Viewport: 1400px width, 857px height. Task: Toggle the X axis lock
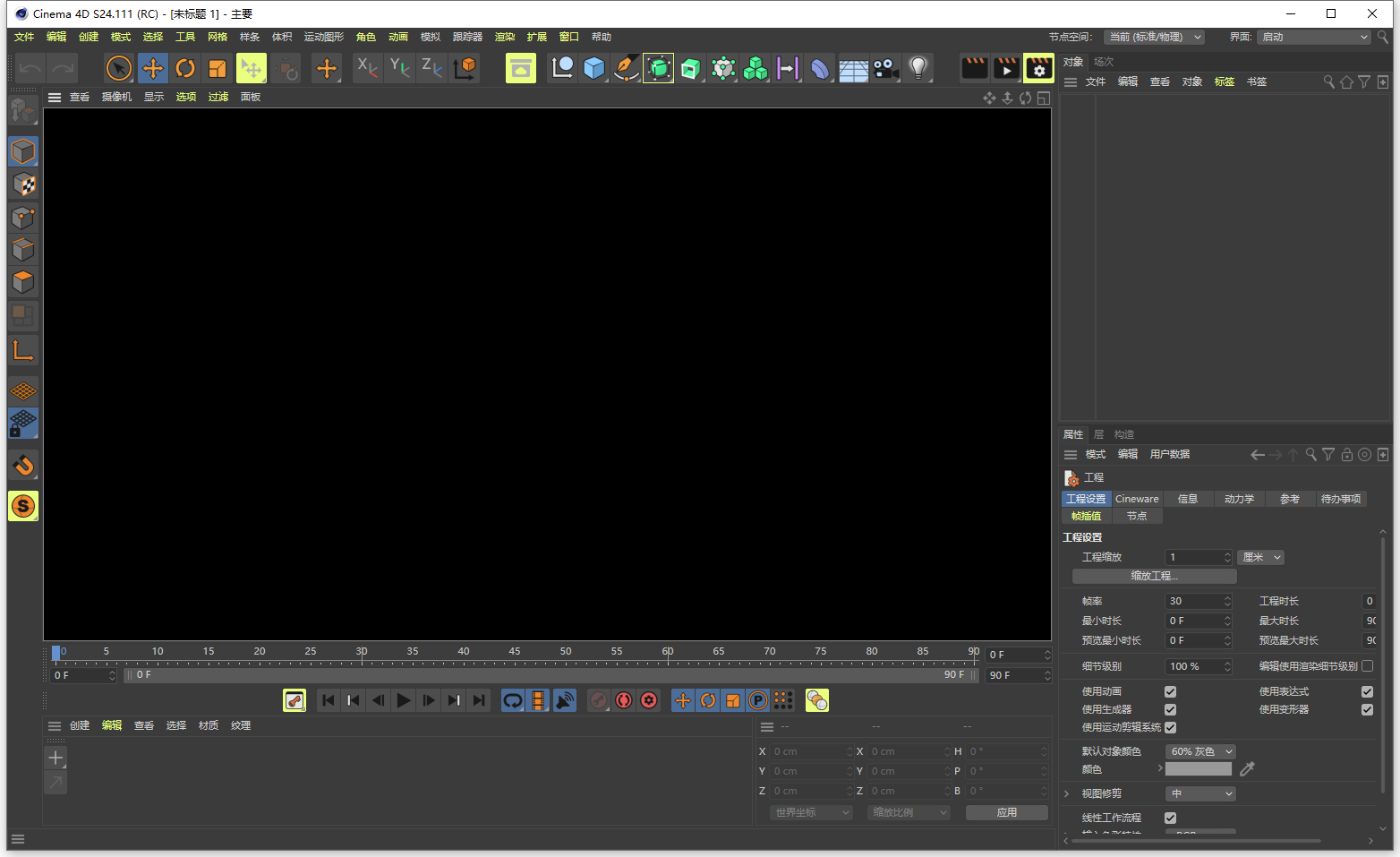[x=367, y=68]
